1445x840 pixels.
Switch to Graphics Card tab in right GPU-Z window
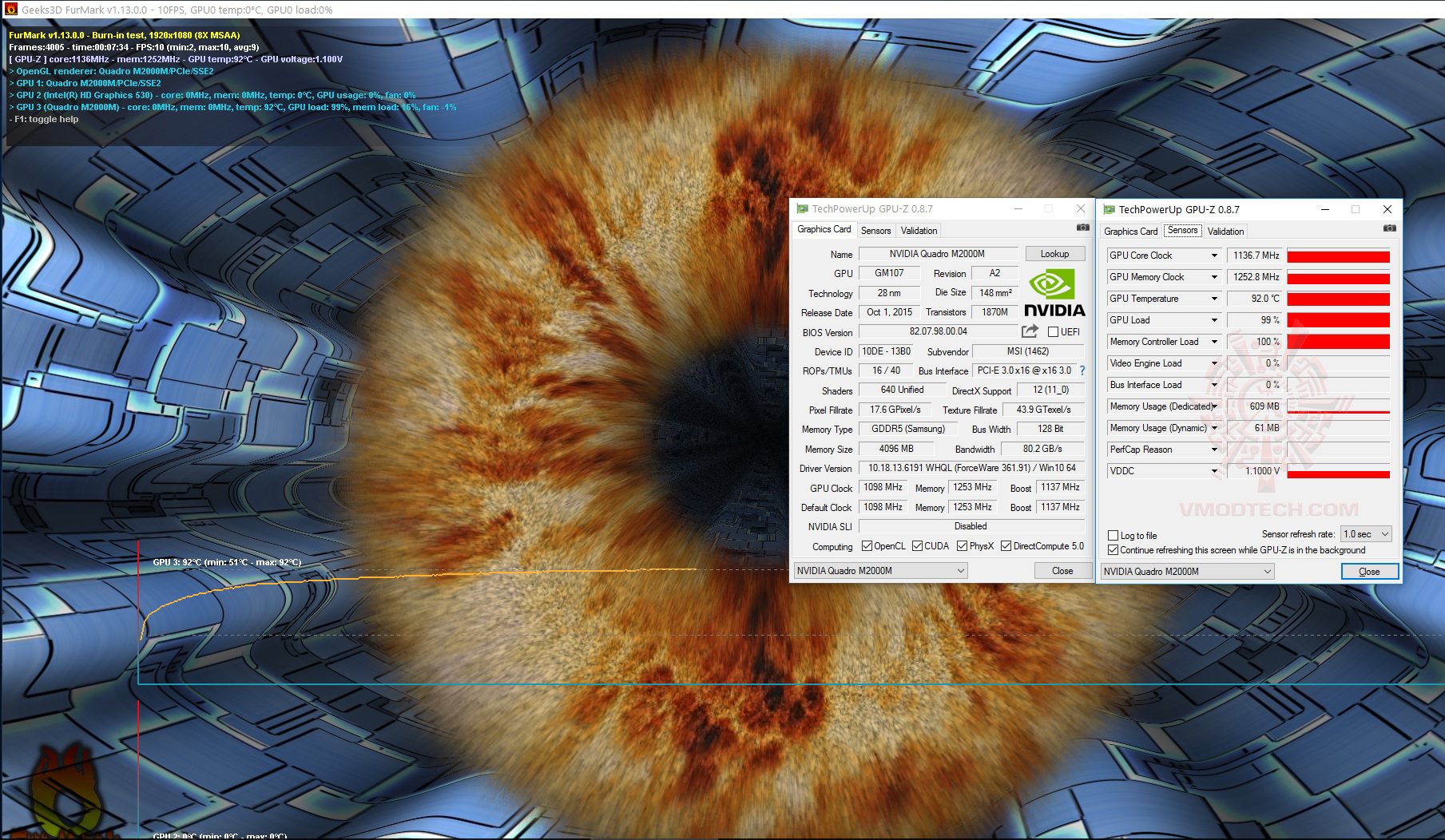pos(1130,232)
